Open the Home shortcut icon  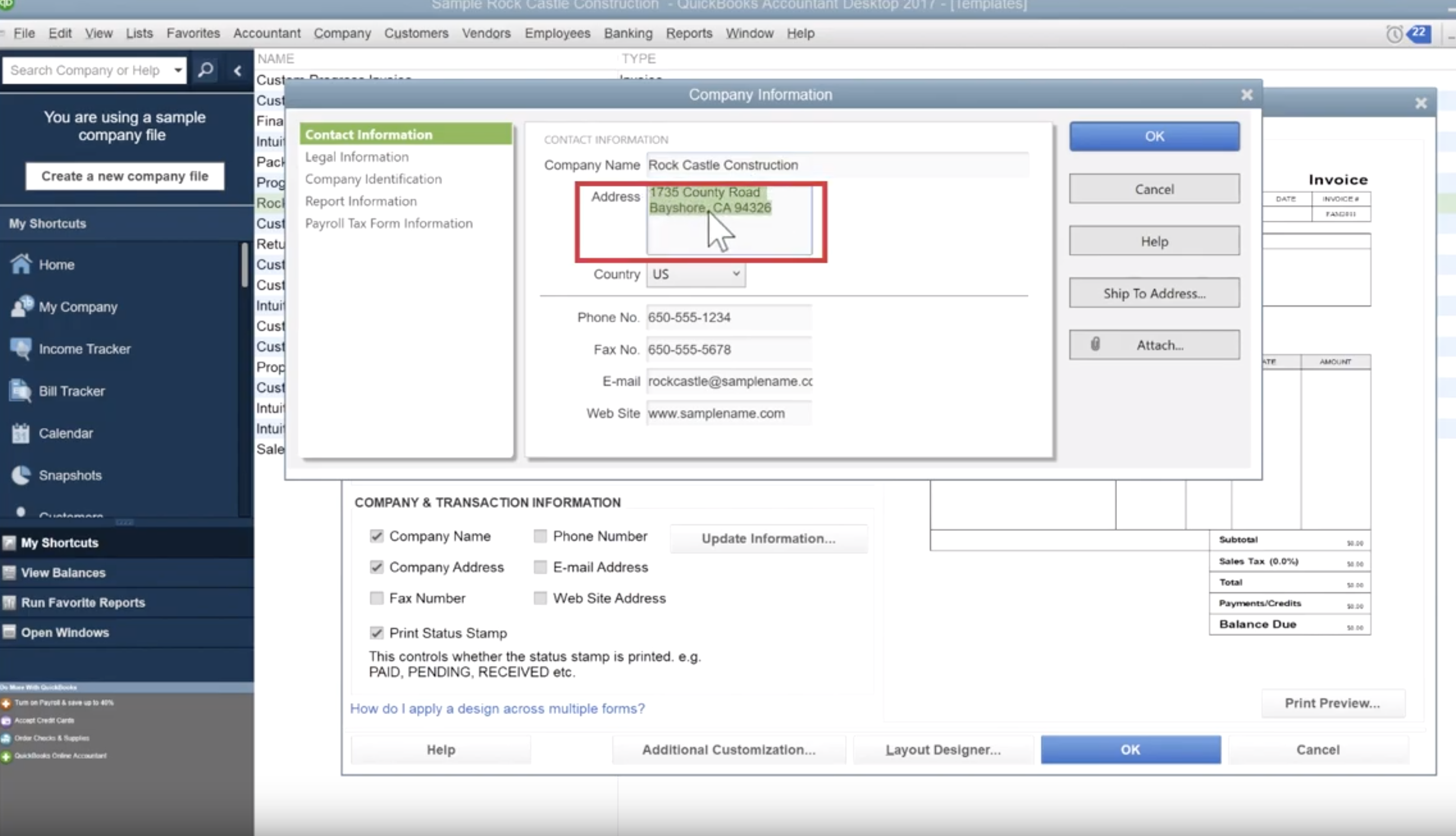click(21, 264)
